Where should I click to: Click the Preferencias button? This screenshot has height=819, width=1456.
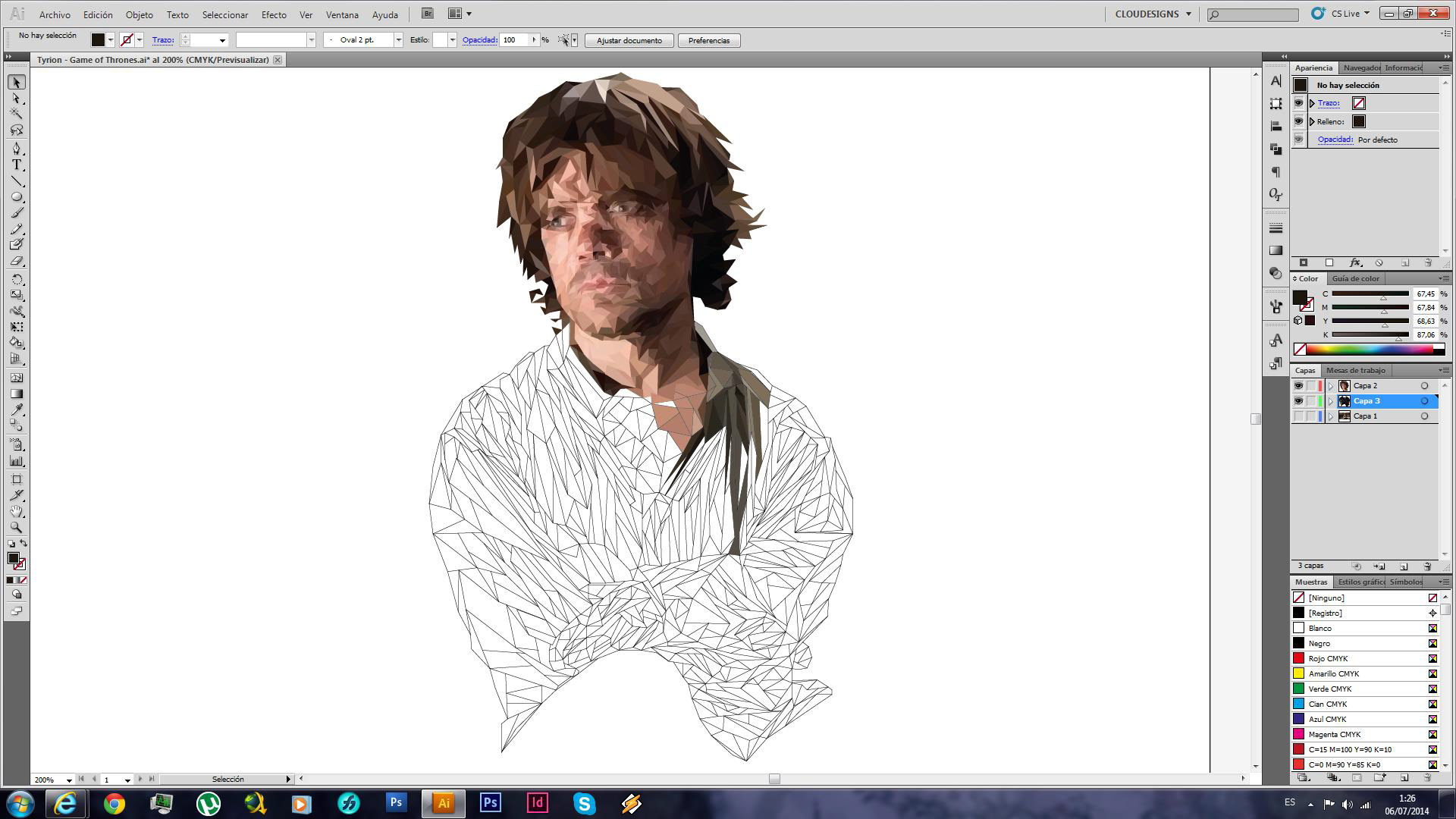point(708,40)
